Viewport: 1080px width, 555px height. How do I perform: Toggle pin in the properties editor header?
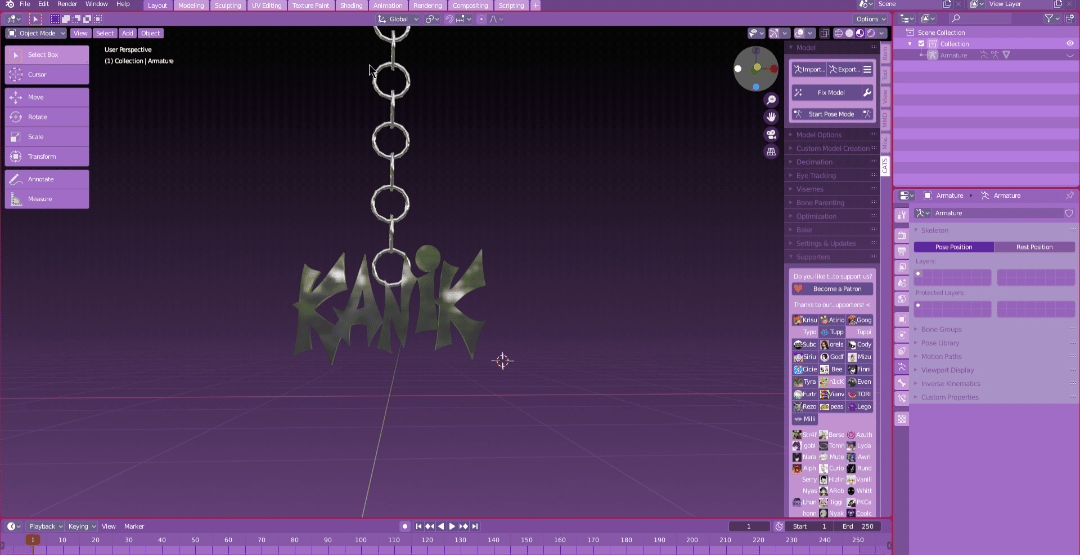[1070, 196]
